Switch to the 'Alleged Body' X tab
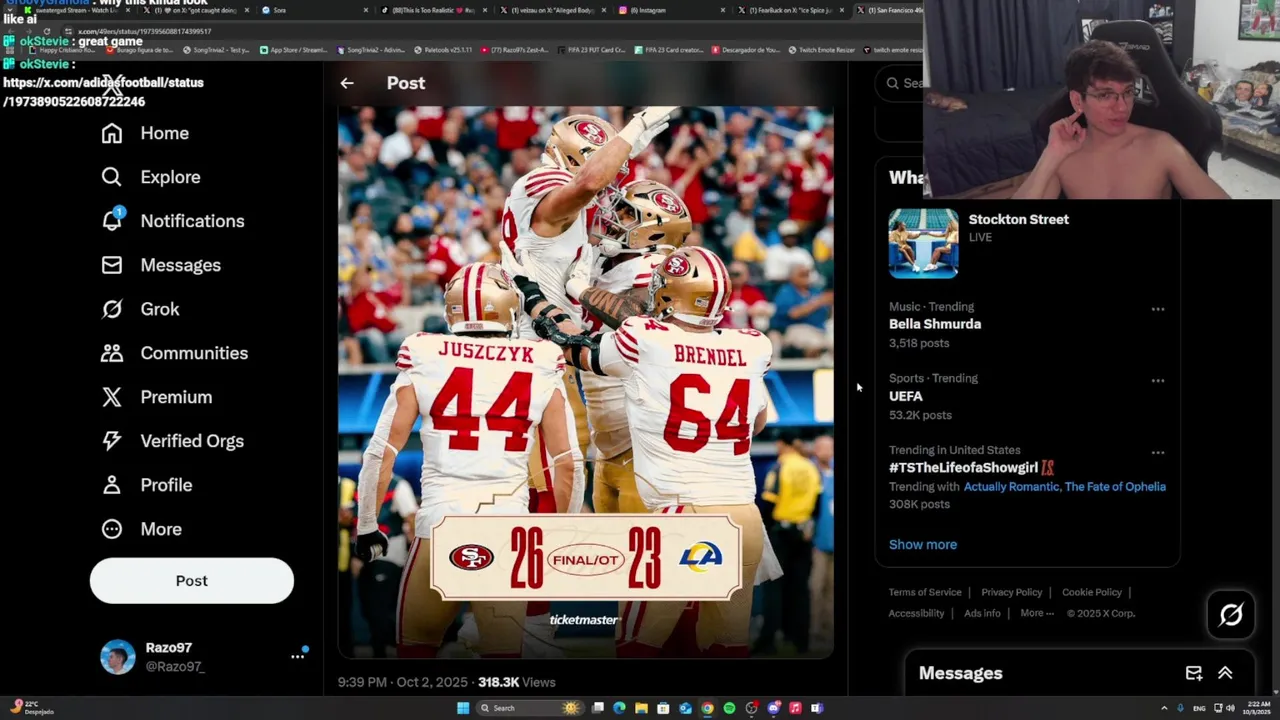1280x720 pixels. click(555, 10)
